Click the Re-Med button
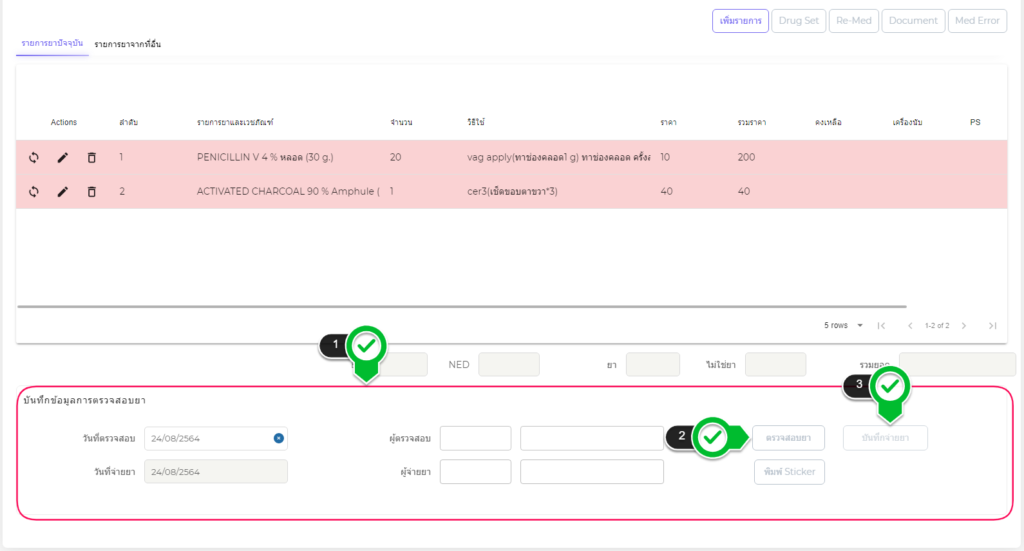 tap(853, 21)
